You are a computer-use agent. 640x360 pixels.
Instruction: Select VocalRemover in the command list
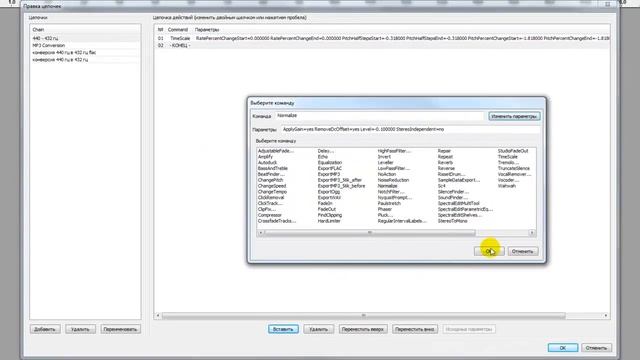[514, 174]
